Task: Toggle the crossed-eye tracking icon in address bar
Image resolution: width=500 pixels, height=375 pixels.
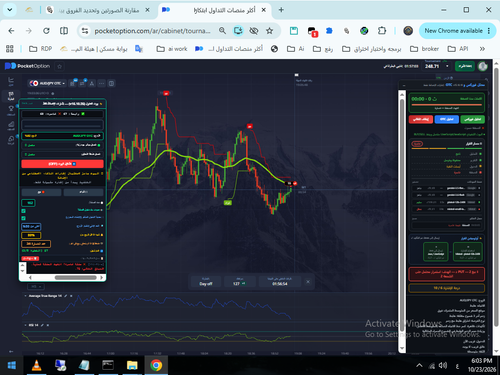Action: click(254, 31)
